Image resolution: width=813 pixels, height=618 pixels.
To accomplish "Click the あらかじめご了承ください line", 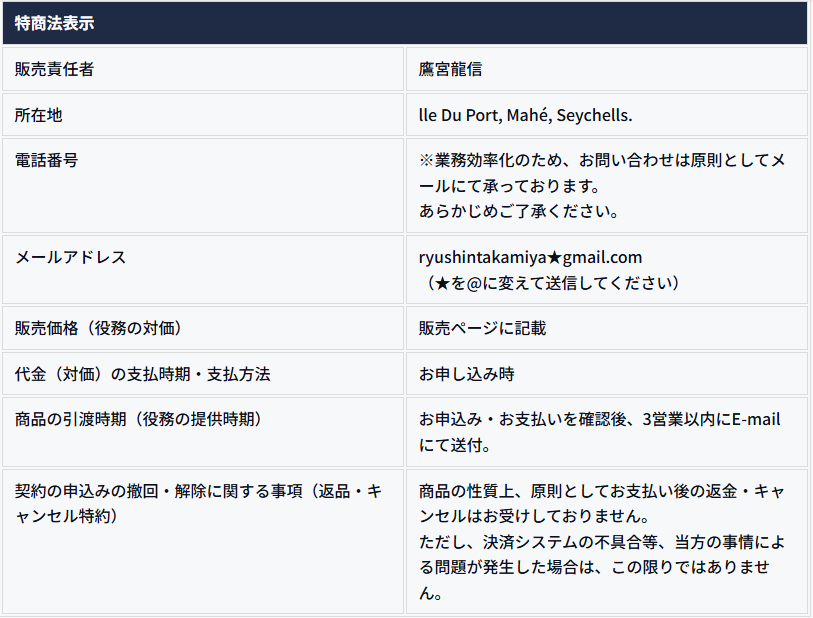I will 519,211.
